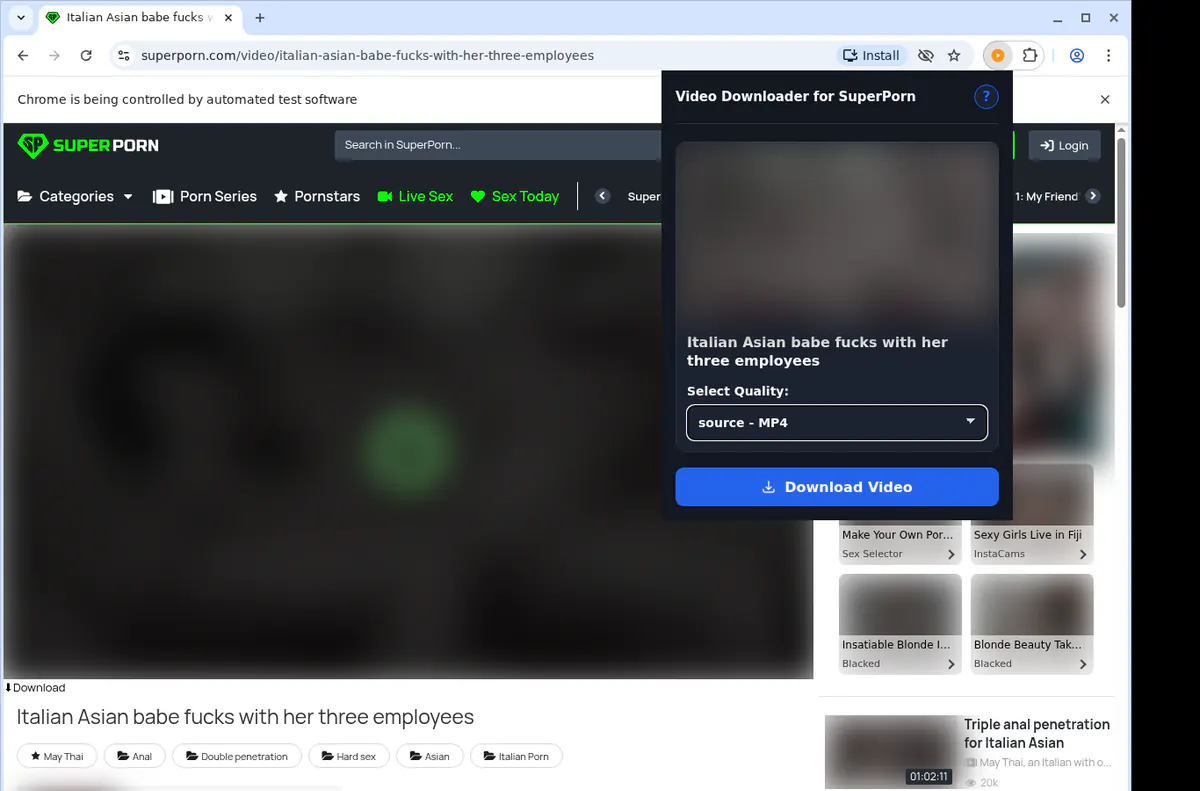1200x791 pixels.
Task: Move the series carousel right with arrow
Action: [x=1093, y=196]
